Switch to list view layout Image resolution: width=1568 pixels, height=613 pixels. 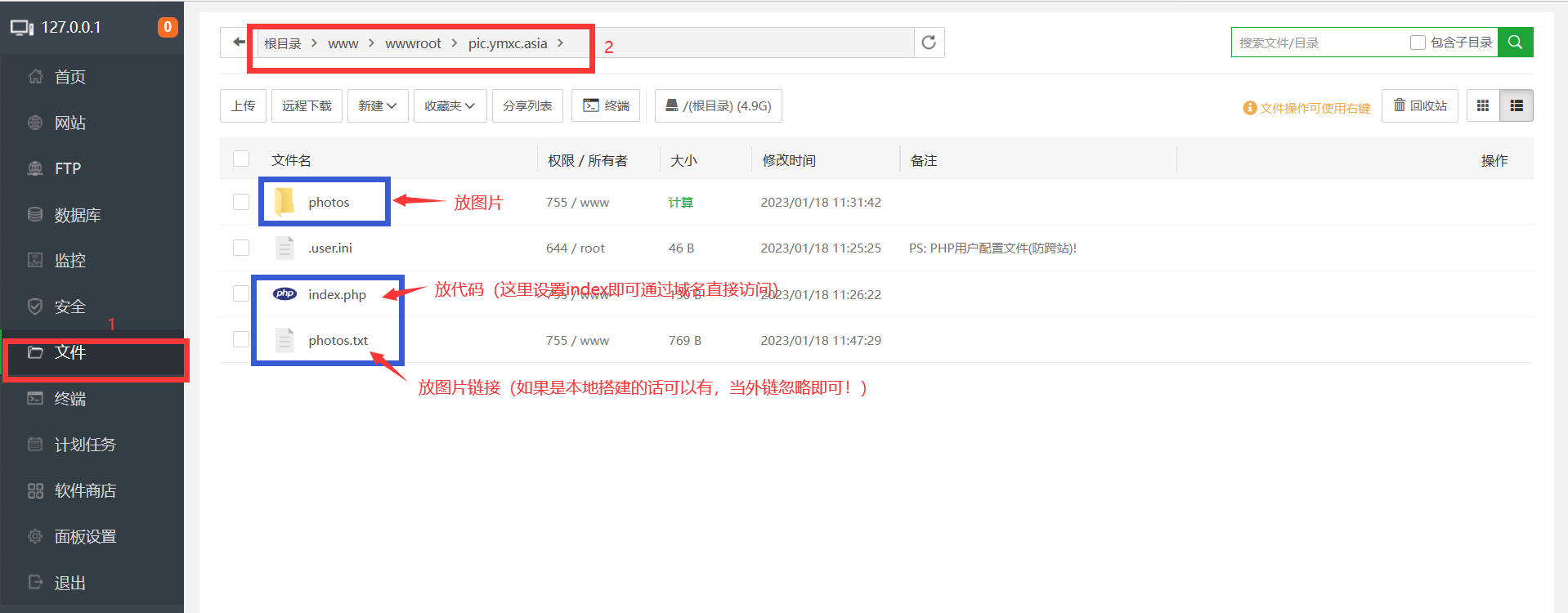point(1516,106)
